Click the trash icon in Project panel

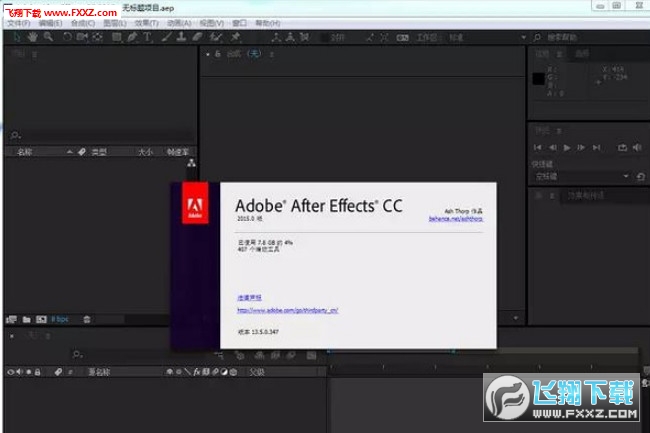[87, 319]
